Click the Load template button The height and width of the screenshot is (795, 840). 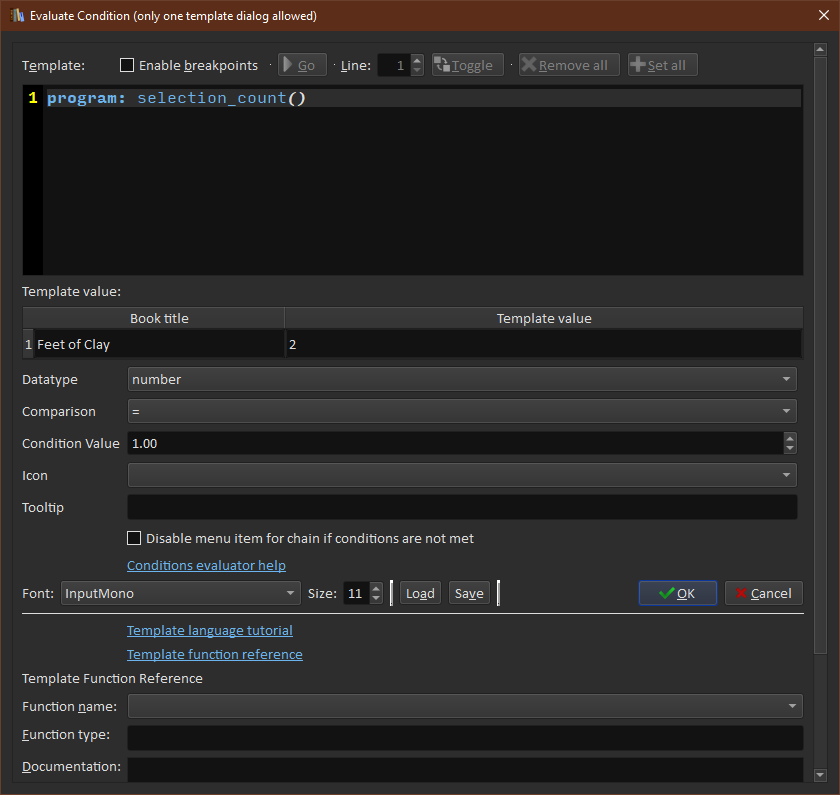click(420, 593)
